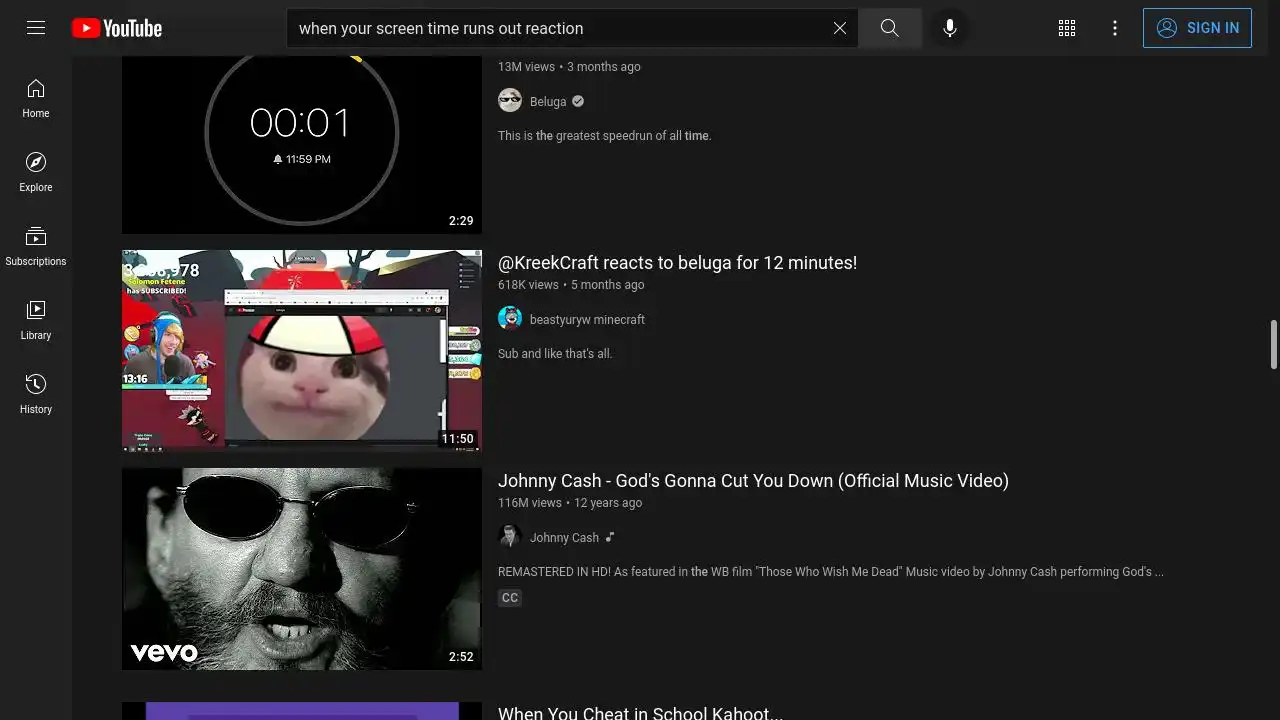The height and width of the screenshot is (720, 1280).
Task: Click the beastyuryw minecraft avatar
Action: [x=510, y=318]
